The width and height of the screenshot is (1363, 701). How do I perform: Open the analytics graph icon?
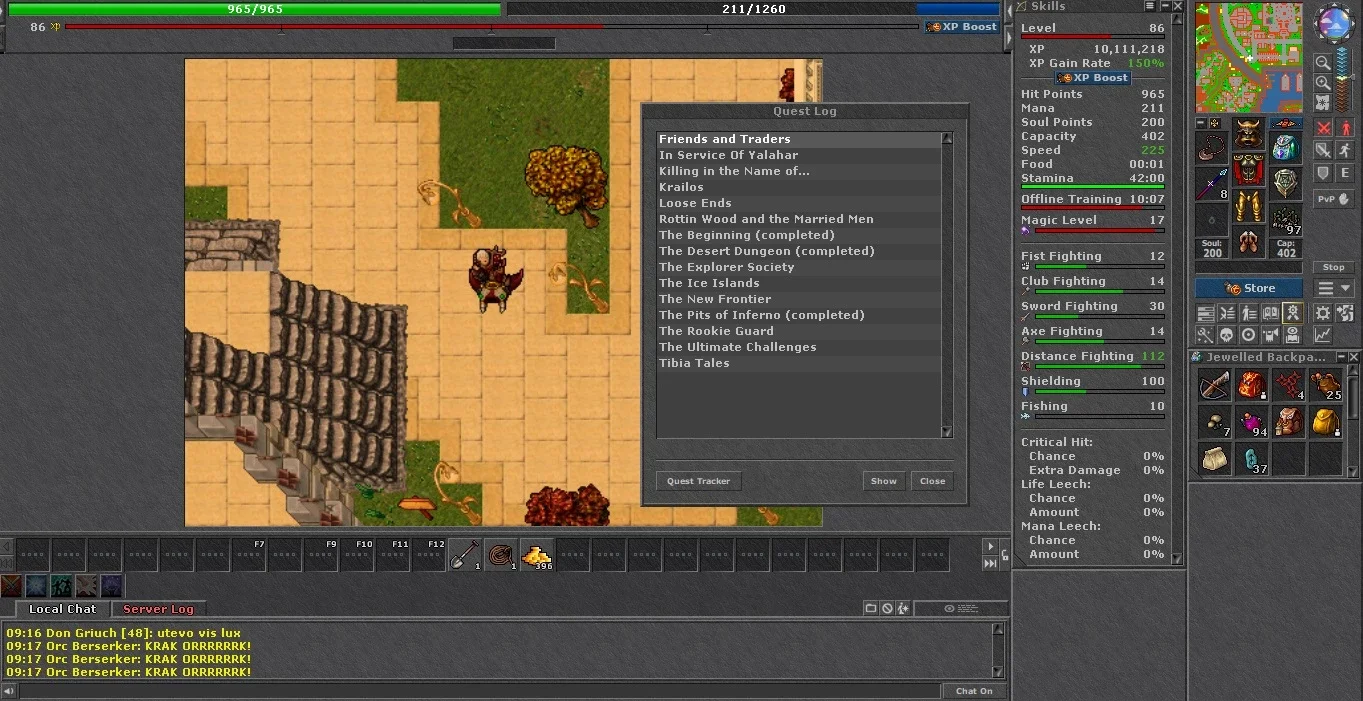[1322, 334]
